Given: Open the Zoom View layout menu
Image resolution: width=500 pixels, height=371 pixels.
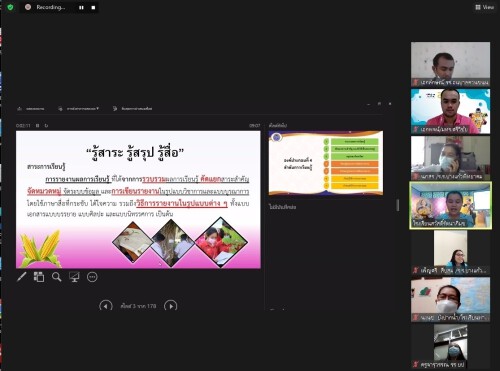Looking at the screenshot, I should coord(484,7).
